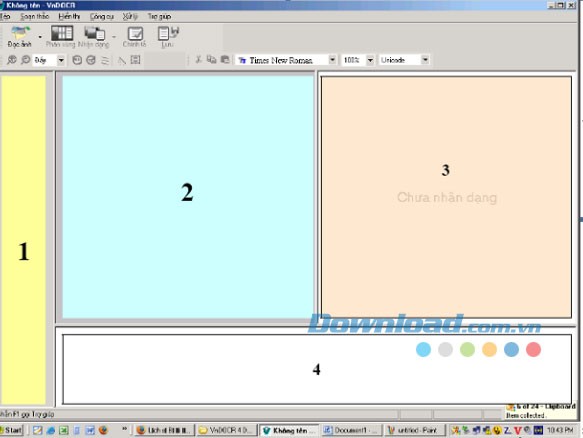Viewport: 583px width, 438px height.
Task: Click the zoom in magnifier icon
Action: pyautogui.click(x=12, y=60)
